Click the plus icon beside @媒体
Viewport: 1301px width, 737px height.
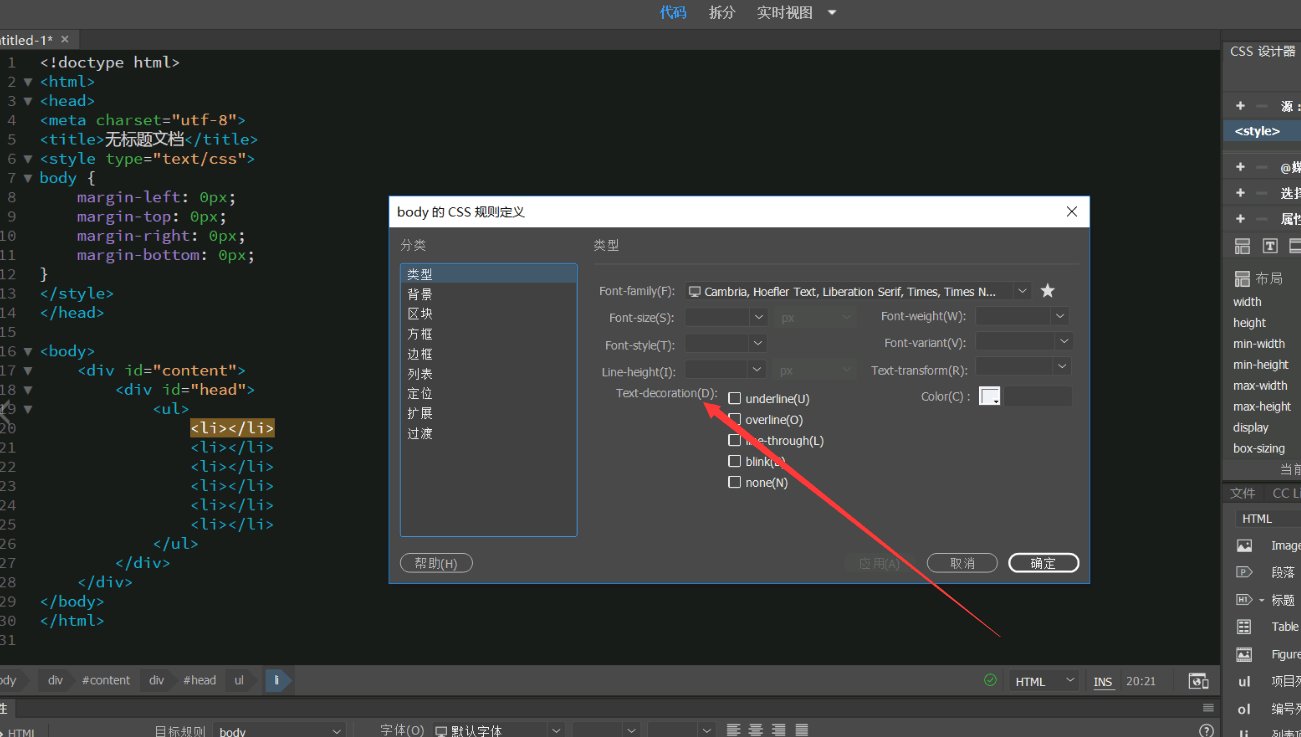tap(1240, 167)
